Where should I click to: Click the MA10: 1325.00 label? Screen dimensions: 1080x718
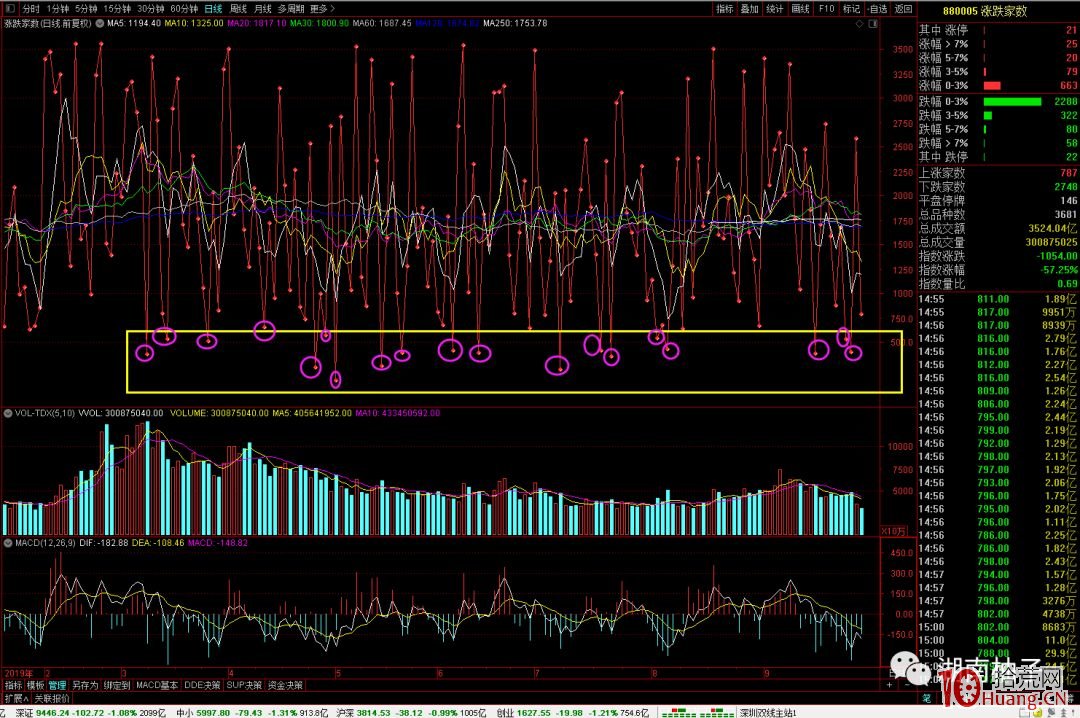point(194,23)
